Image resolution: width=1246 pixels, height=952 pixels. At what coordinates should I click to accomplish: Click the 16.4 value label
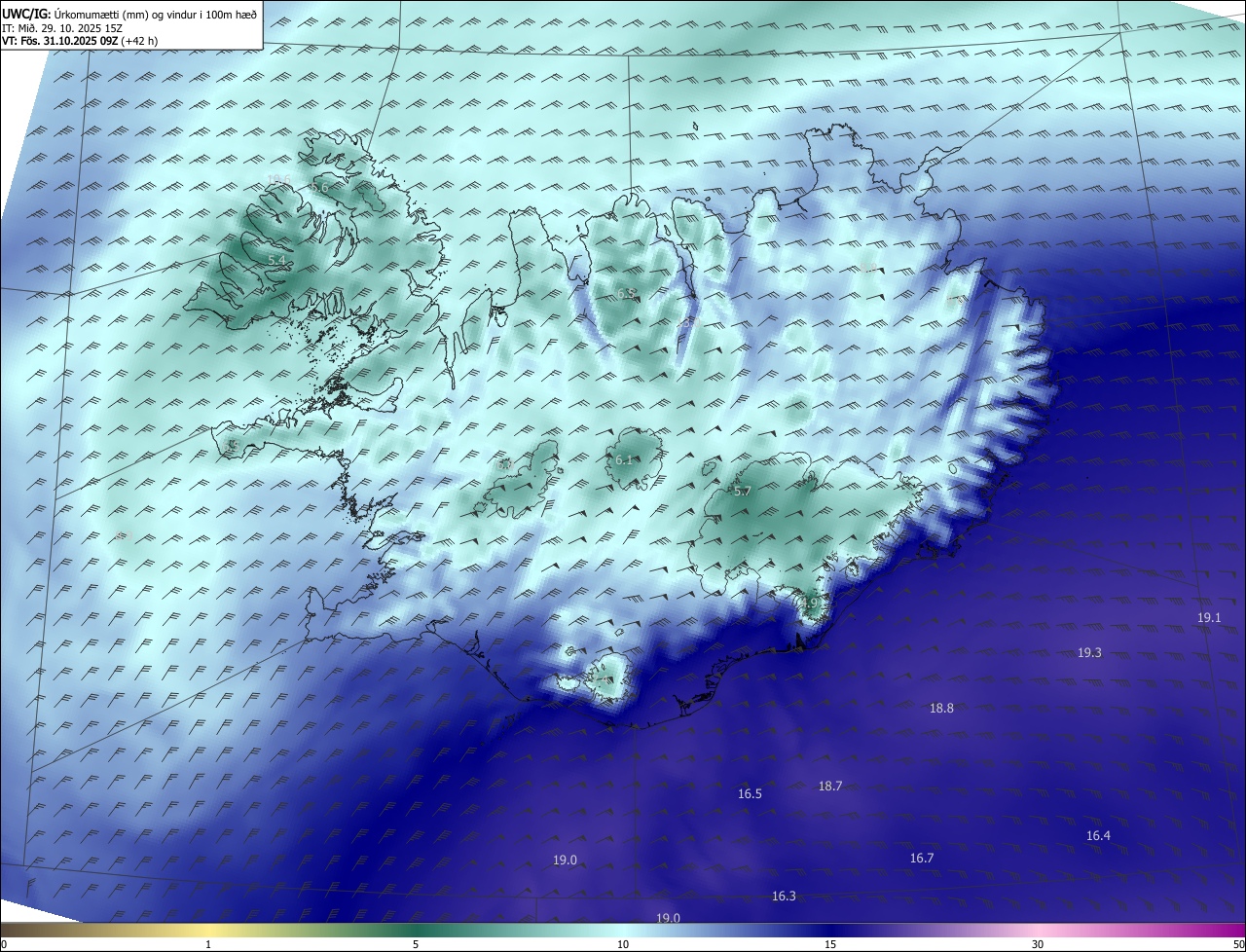[x=1098, y=835]
